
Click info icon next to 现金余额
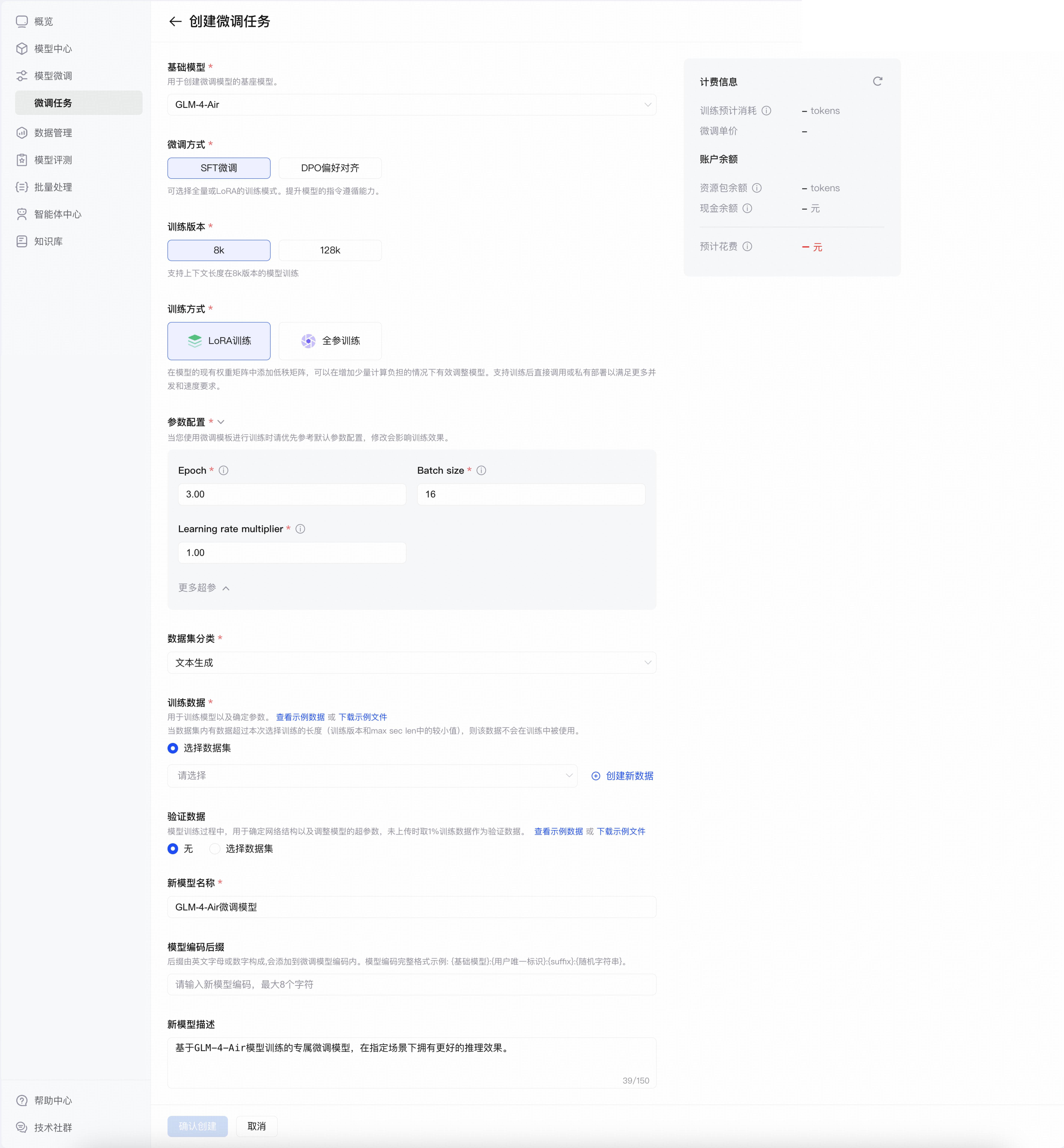click(747, 208)
